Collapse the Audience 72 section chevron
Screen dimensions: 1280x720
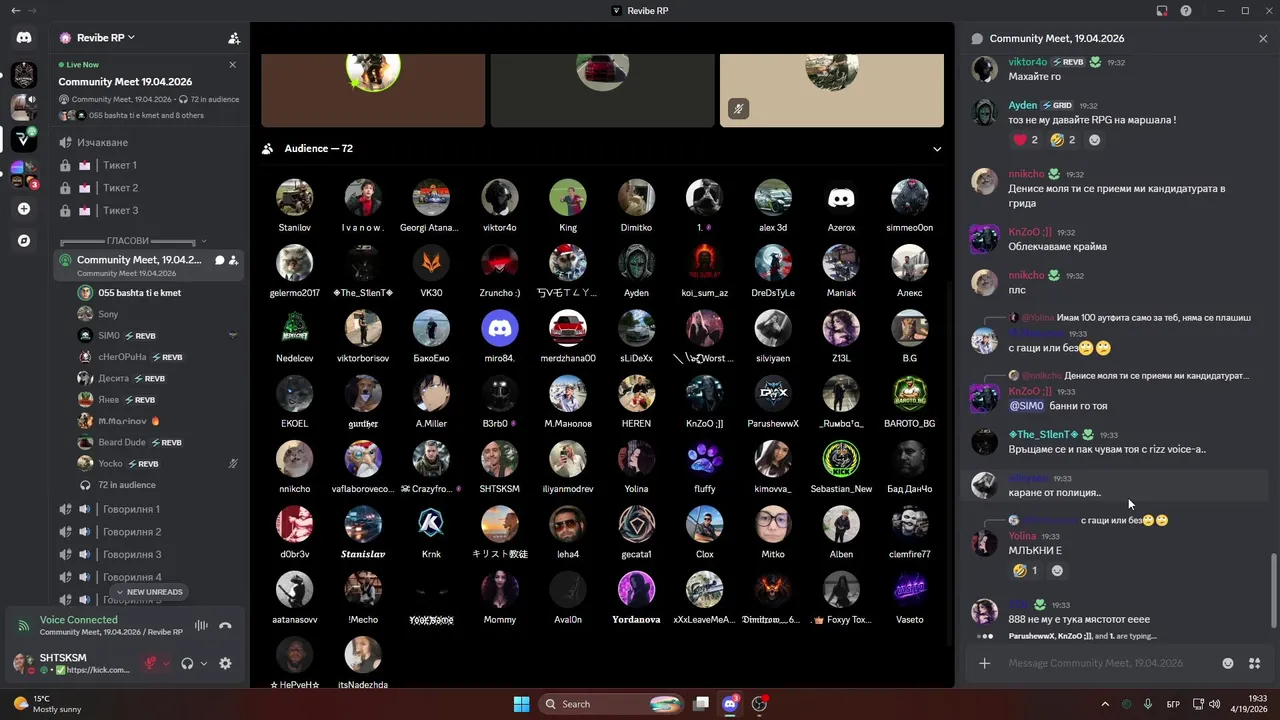(x=937, y=149)
